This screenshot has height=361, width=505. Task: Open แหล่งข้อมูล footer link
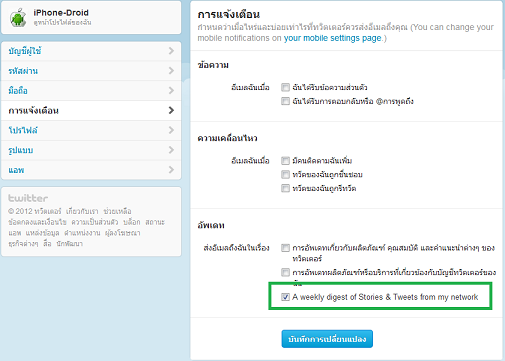[x=42, y=233]
